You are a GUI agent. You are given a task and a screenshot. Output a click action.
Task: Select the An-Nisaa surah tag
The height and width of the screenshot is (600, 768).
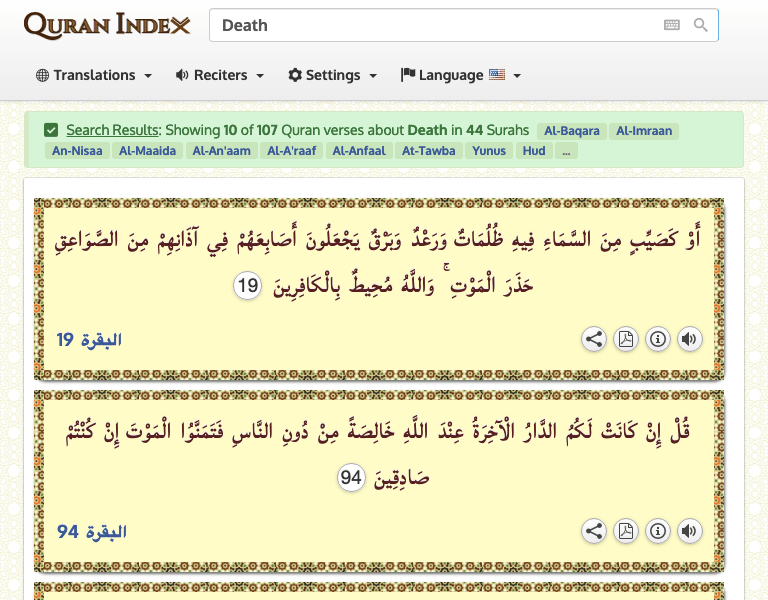pyautogui.click(x=77, y=151)
